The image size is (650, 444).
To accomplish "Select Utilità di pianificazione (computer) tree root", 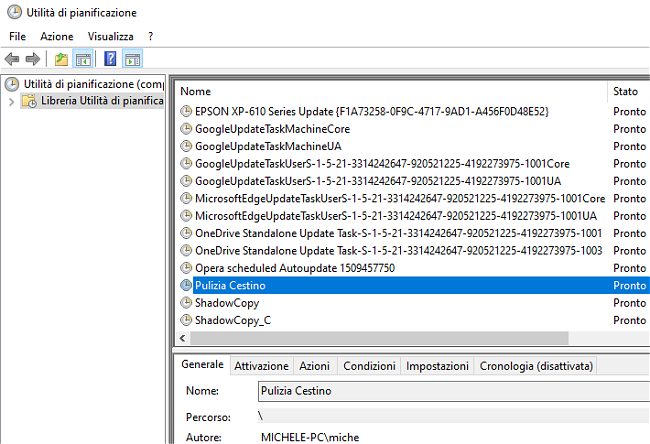I will pyautogui.click(x=94, y=84).
